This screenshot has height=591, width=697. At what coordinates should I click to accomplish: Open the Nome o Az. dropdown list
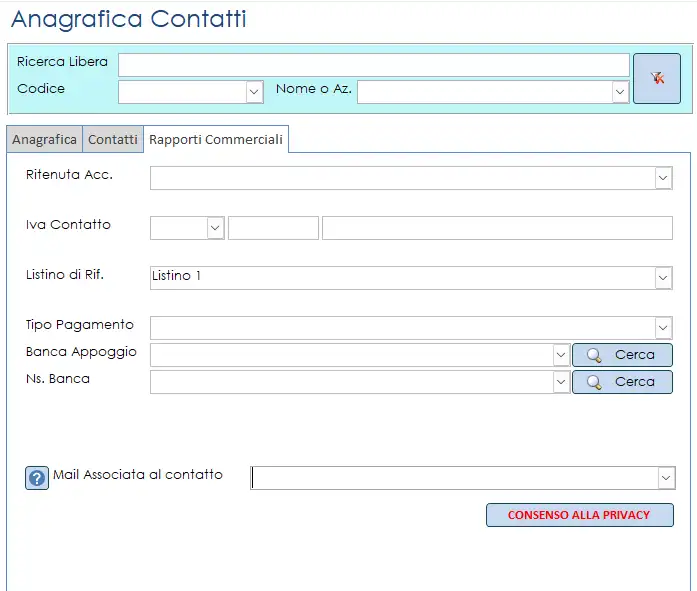click(620, 92)
